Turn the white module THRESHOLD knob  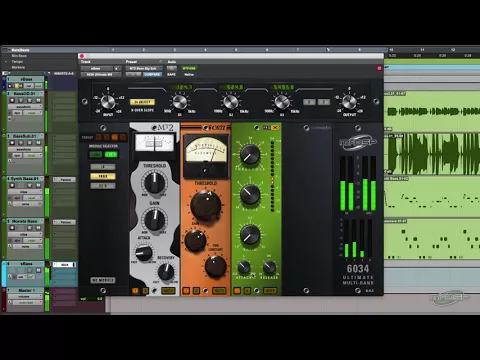[x=154, y=182]
